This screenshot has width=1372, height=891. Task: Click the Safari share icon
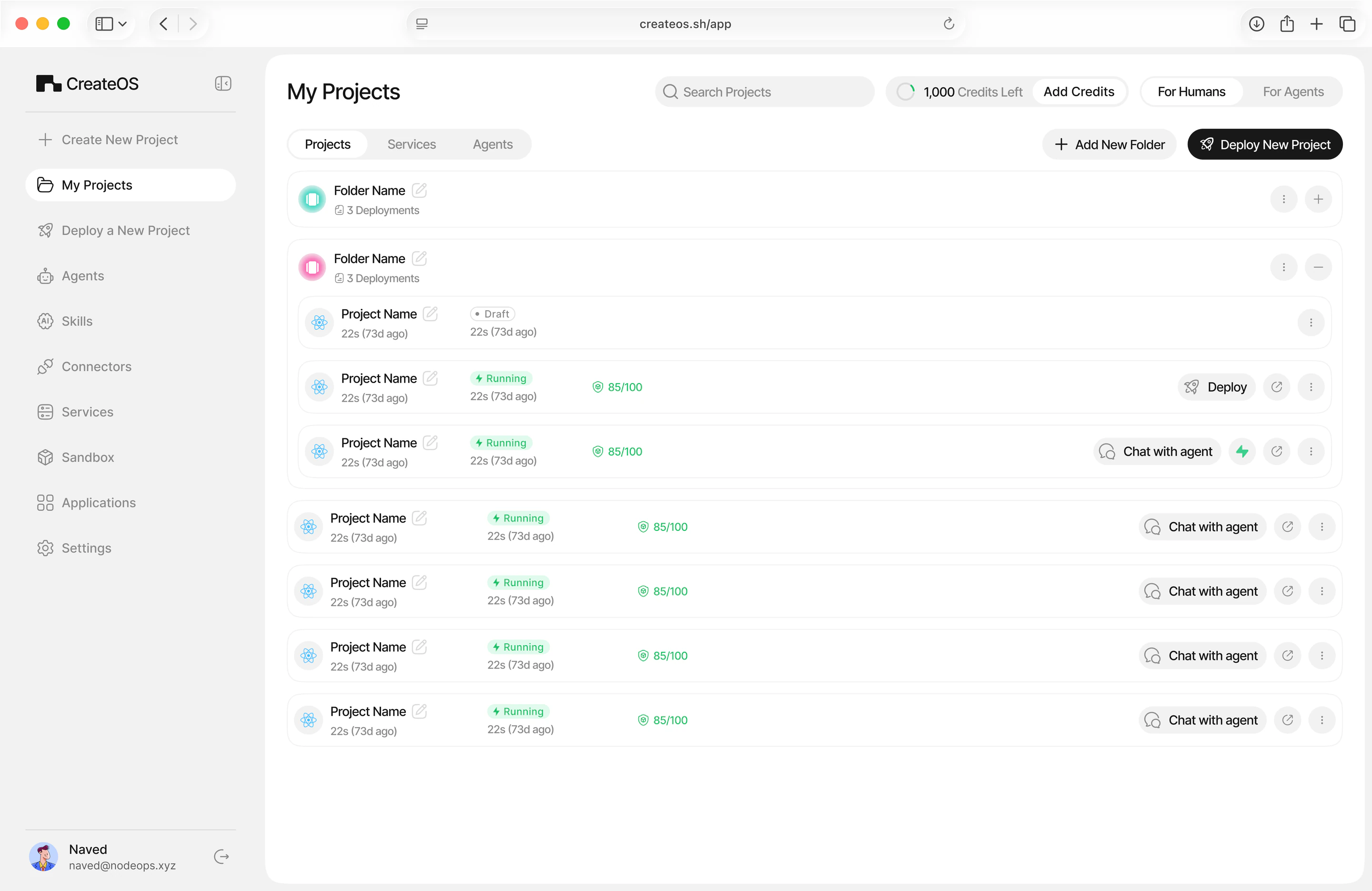tap(1287, 24)
